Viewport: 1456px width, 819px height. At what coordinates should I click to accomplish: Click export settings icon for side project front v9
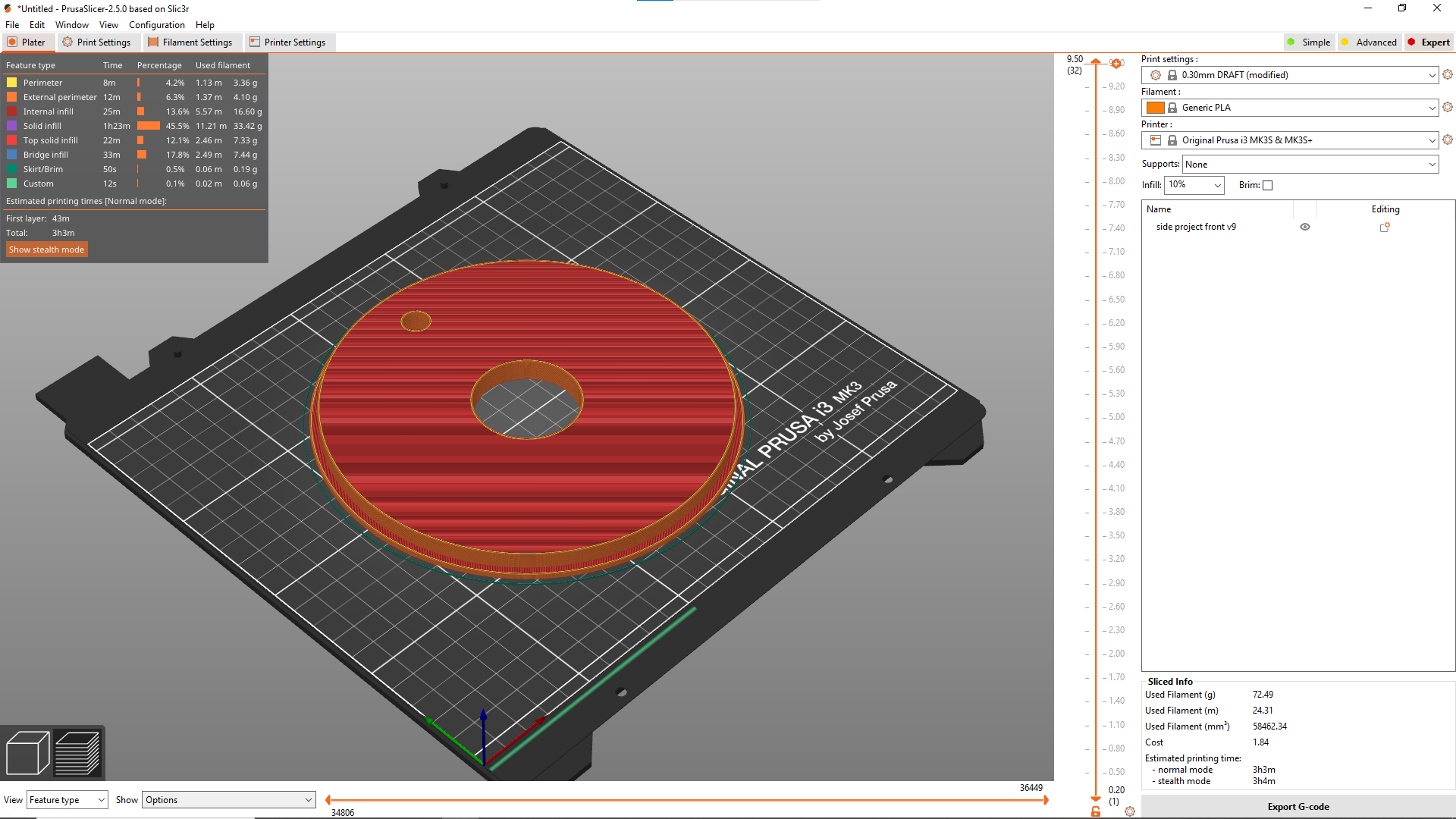coord(1385,227)
